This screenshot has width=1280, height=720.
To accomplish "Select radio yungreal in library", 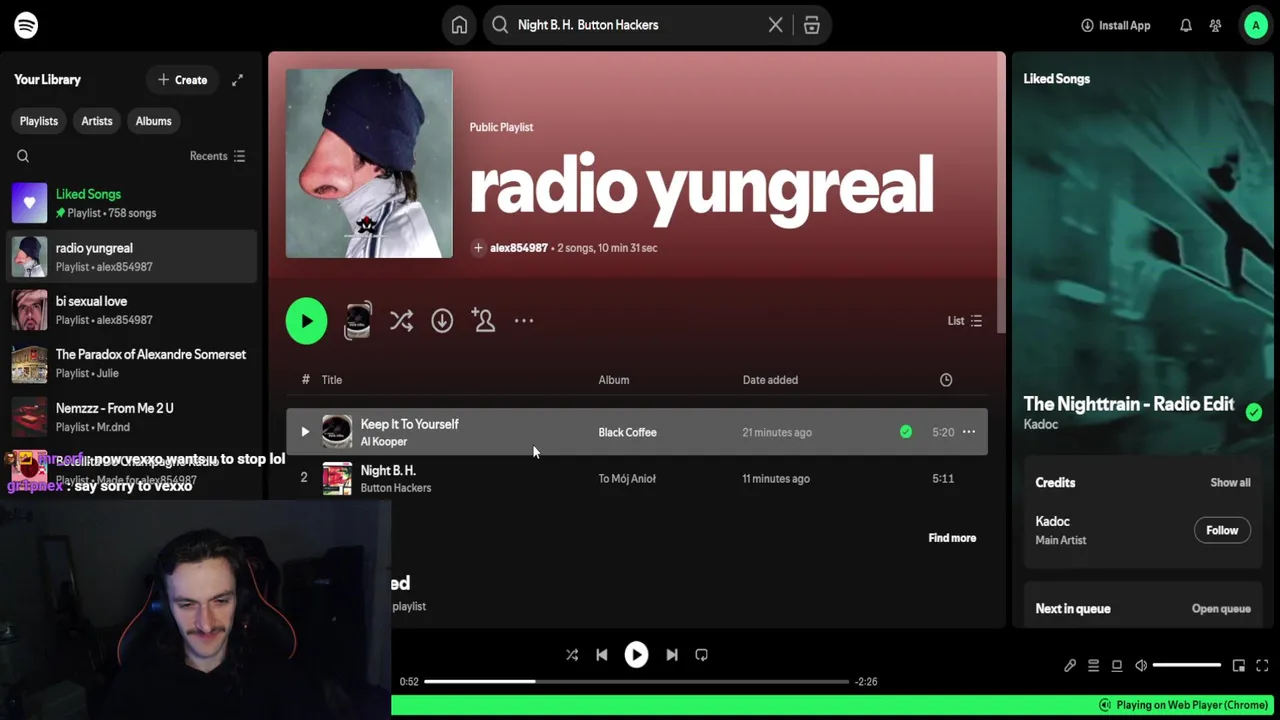I will [130, 257].
